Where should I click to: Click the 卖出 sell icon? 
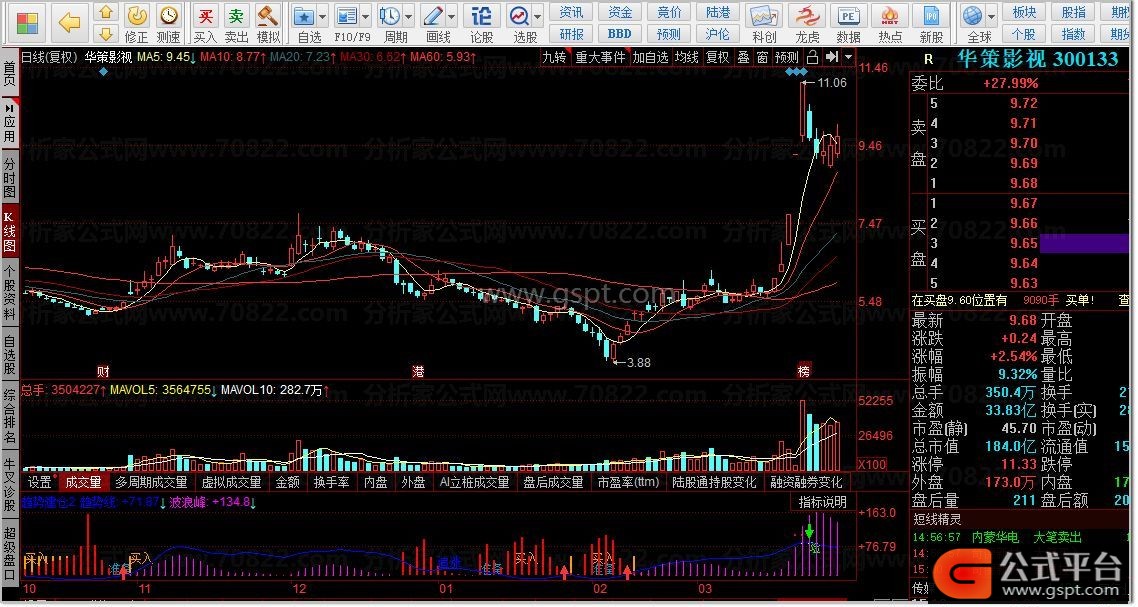click(237, 23)
